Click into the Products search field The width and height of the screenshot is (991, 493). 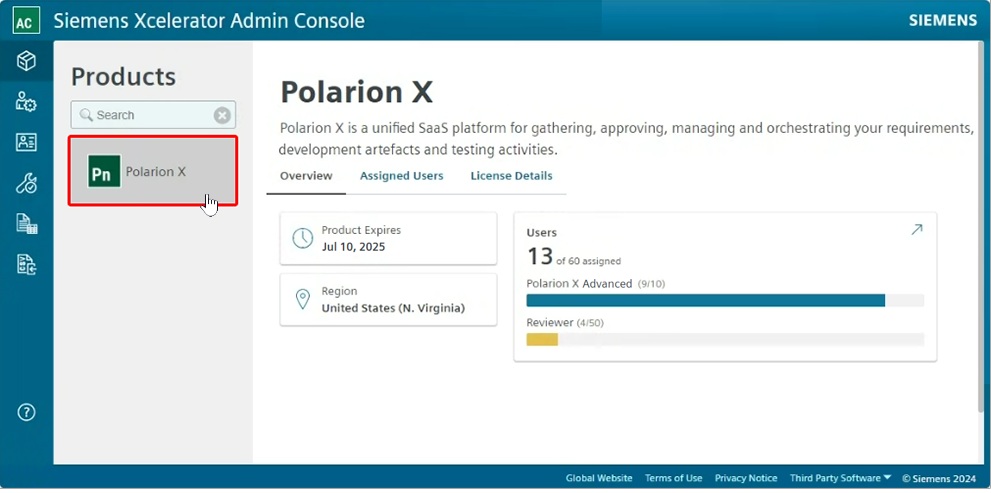pyautogui.click(x=150, y=115)
